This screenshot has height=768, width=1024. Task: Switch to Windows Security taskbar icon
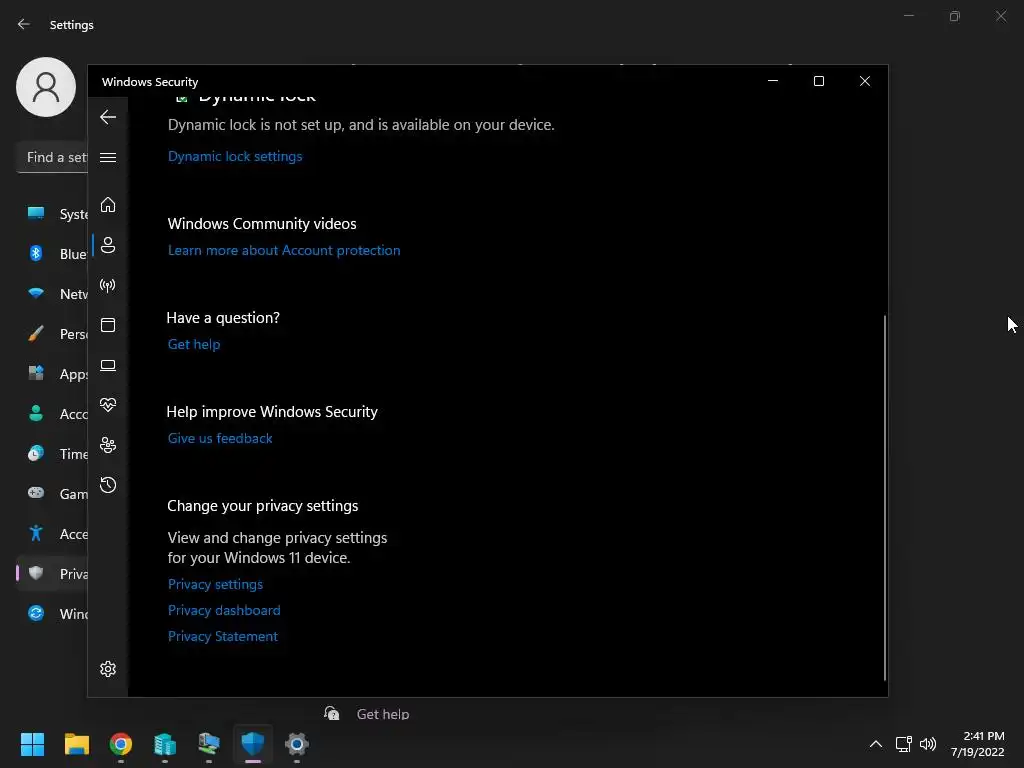click(x=253, y=744)
